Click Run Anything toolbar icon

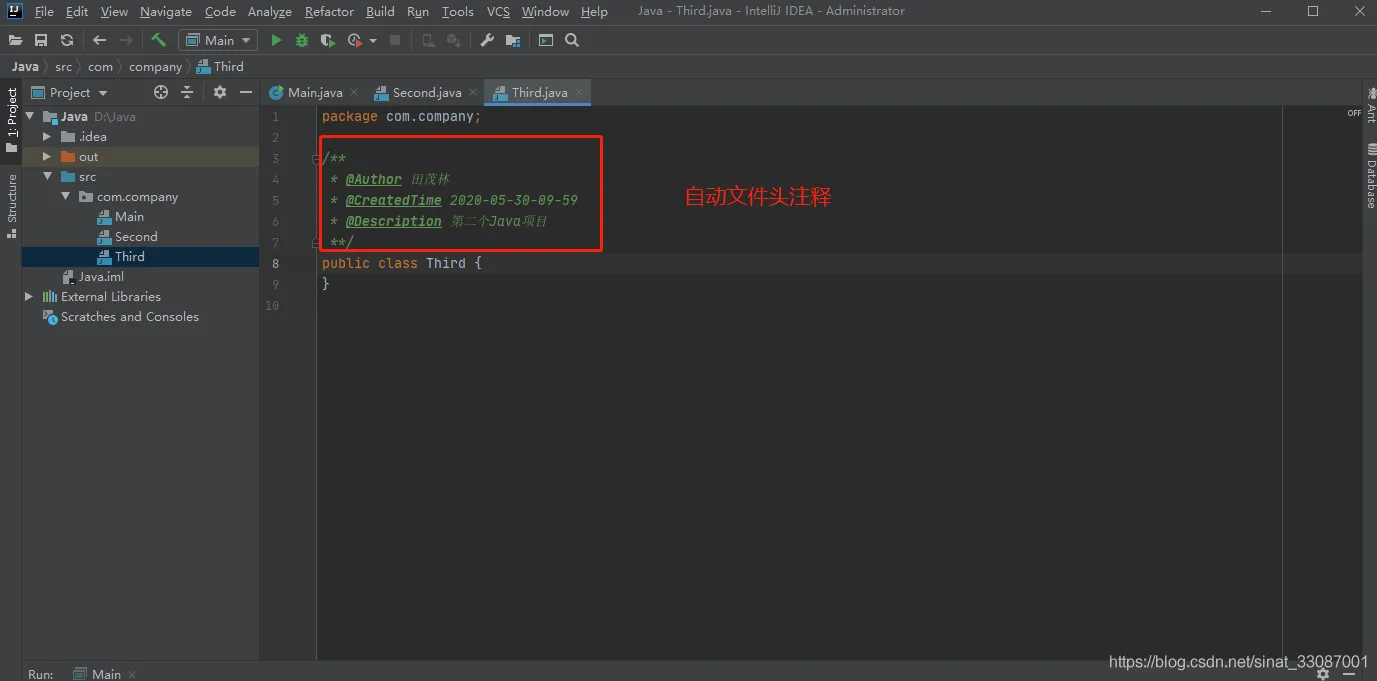546,40
